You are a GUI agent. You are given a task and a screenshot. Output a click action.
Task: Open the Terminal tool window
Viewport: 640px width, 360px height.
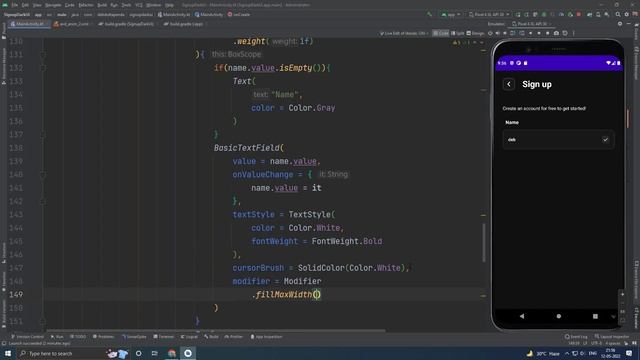164,337
